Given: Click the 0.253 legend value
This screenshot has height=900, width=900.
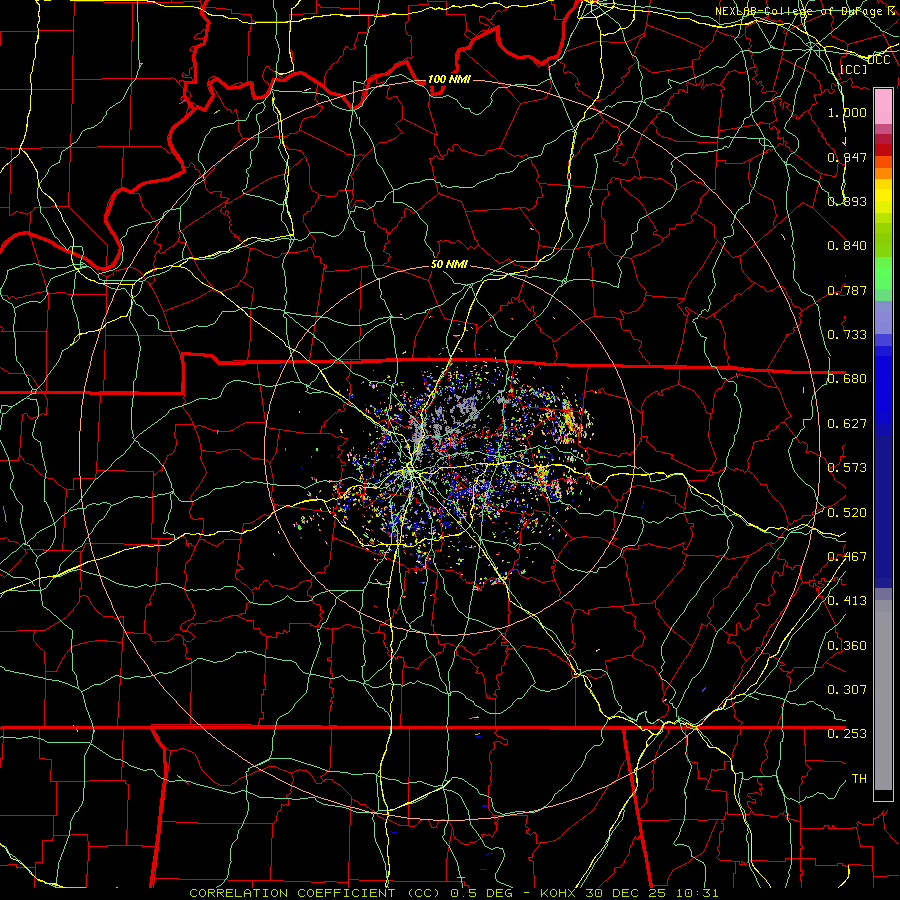Looking at the screenshot, I should tap(847, 734).
